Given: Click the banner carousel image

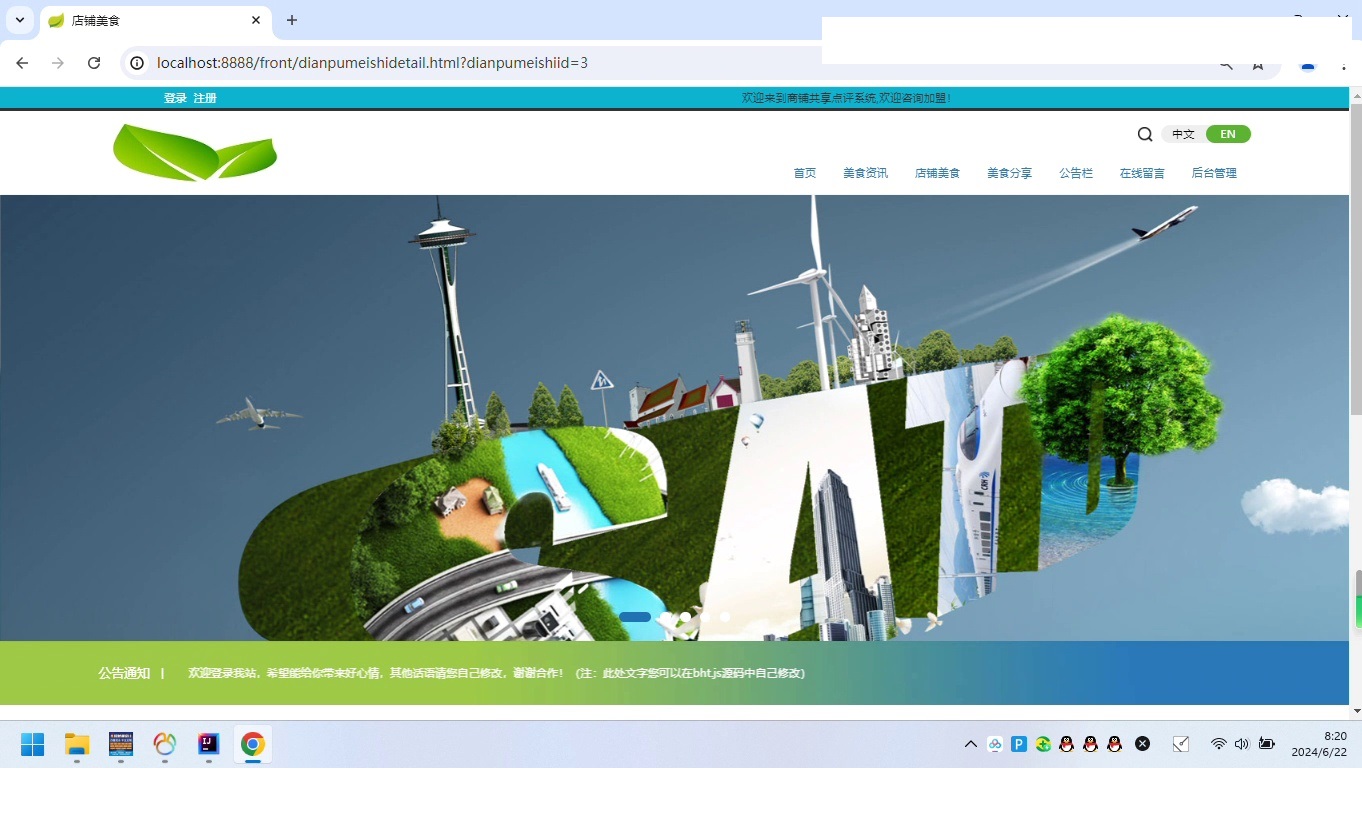Looking at the screenshot, I should [675, 418].
